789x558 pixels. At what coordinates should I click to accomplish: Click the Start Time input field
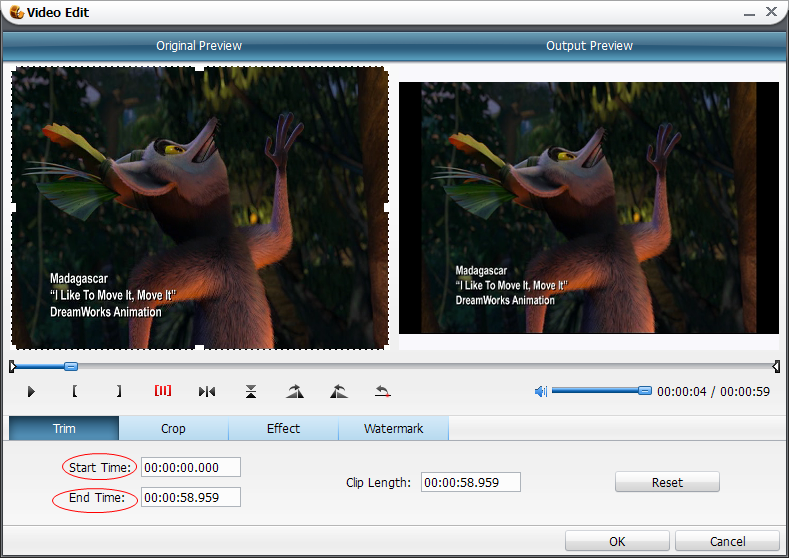click(191, 467)
